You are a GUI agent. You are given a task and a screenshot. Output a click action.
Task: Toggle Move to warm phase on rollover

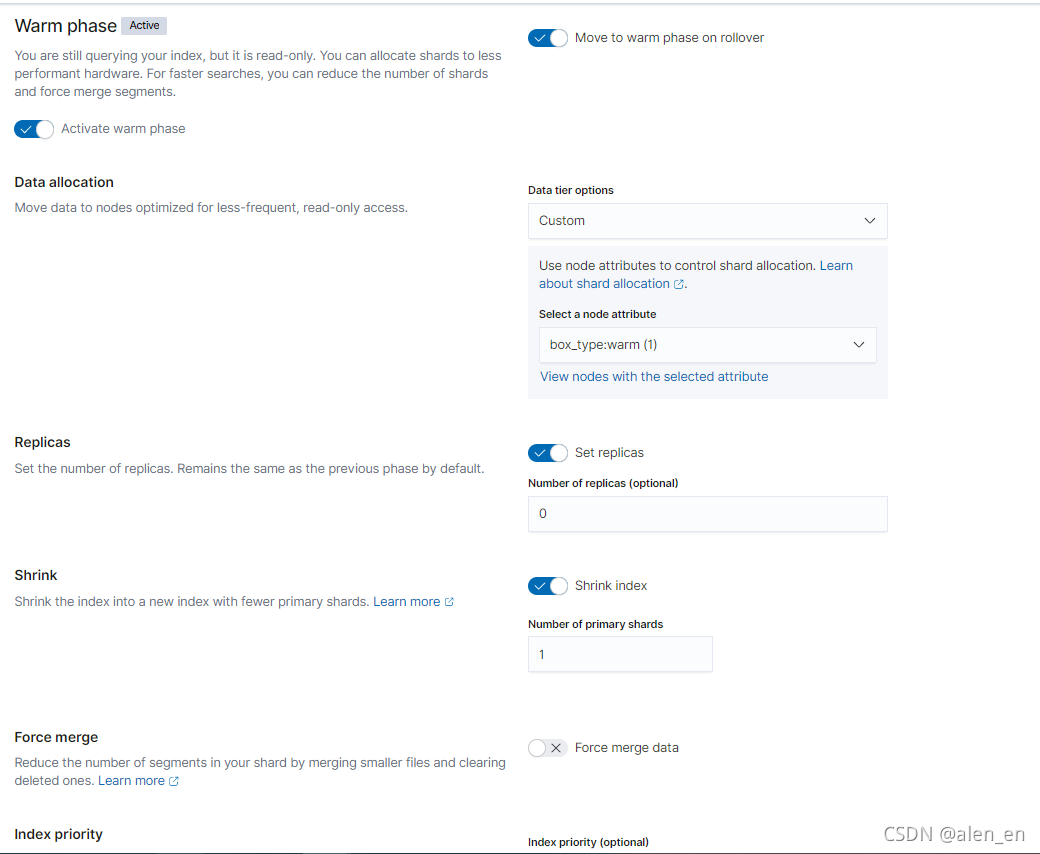pos(547,38)
